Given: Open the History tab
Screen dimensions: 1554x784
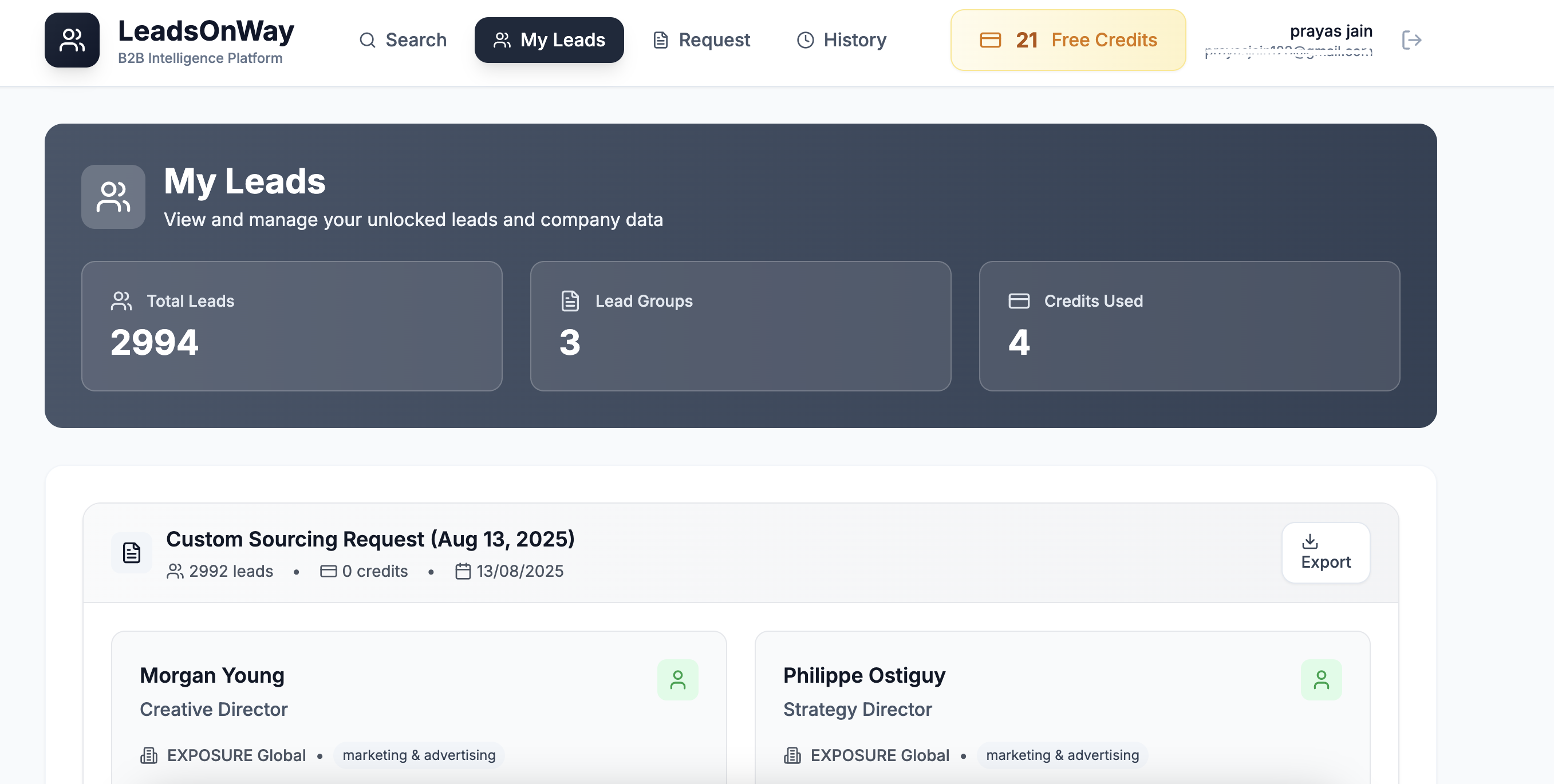Looking at the screenshot, I should pyautogui.click(x=842, y=40).
